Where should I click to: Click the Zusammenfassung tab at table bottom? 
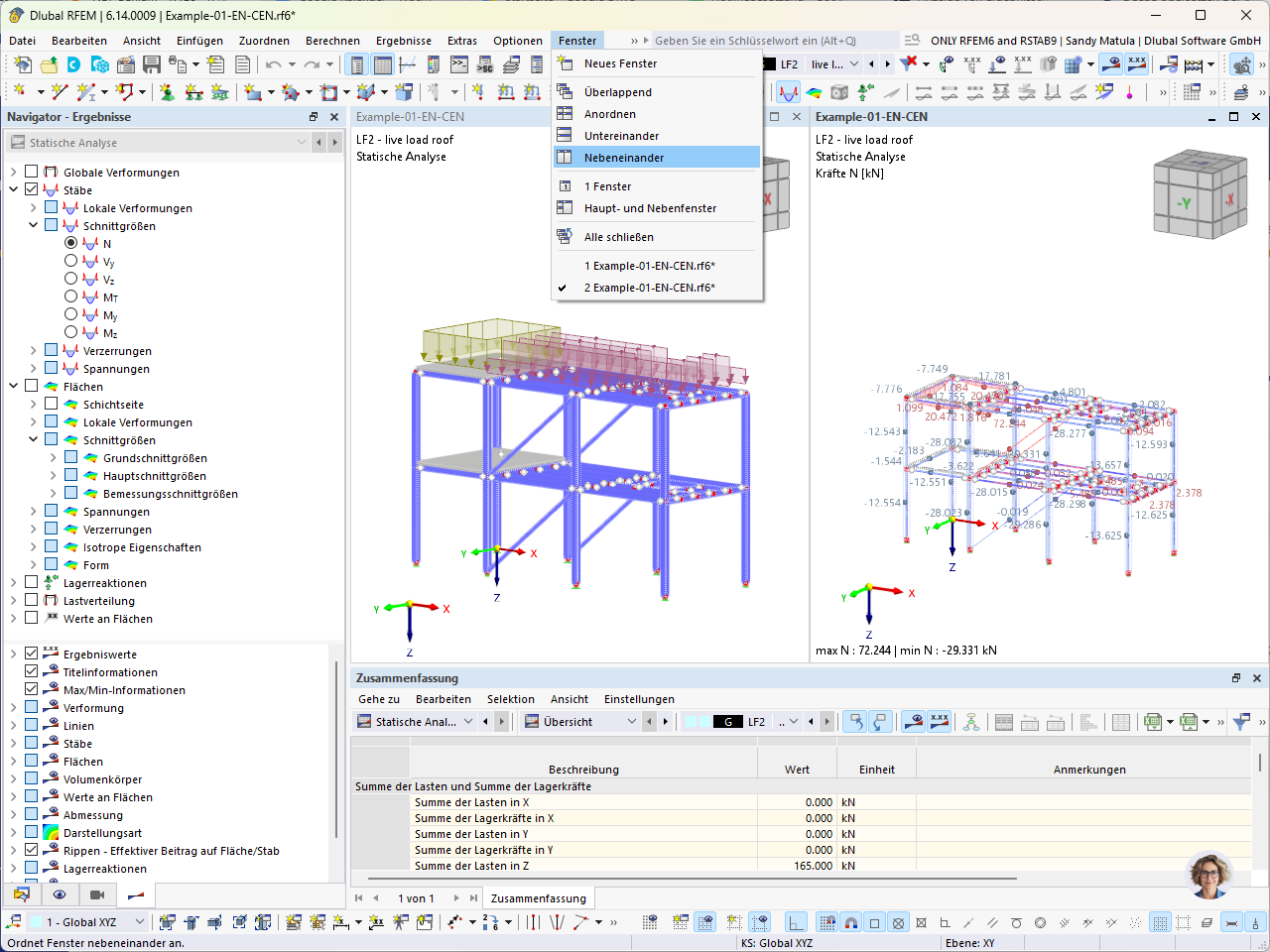(x=539, y=898)
